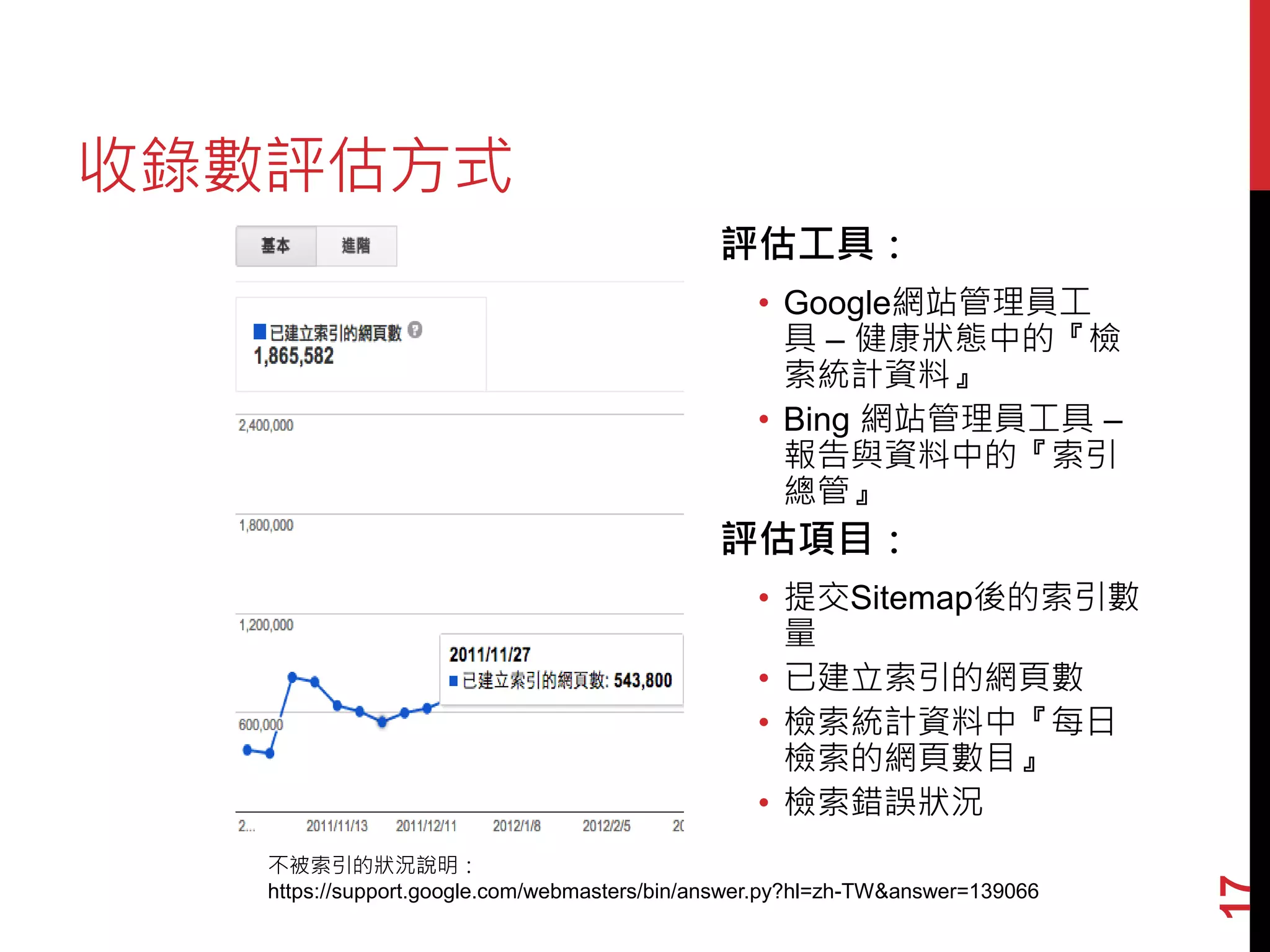Click the 2011/11/13 axis label
The image size is (1270, 952).
click(x=337, y=826)
